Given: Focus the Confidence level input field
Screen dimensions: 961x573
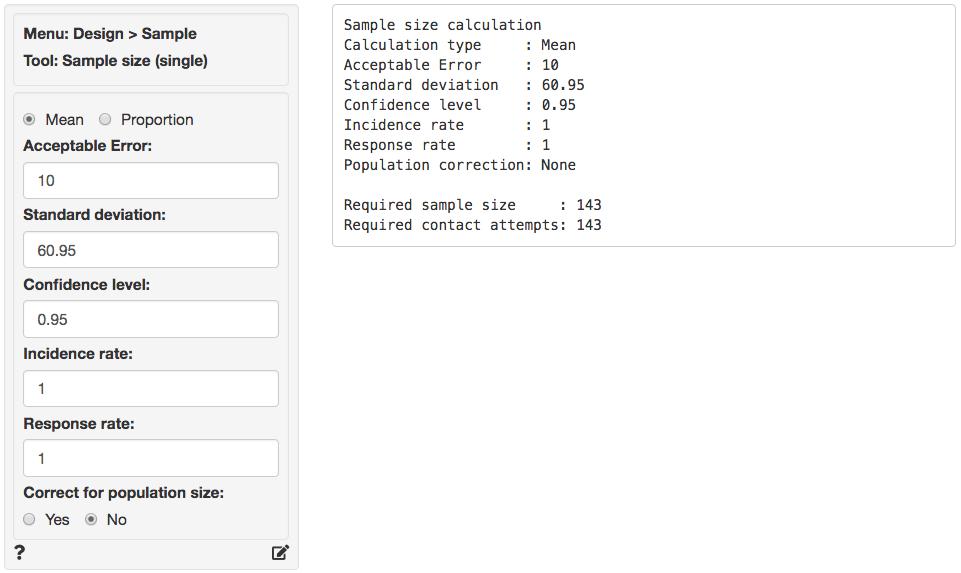Looking at the screenshot, I should 151,319.
